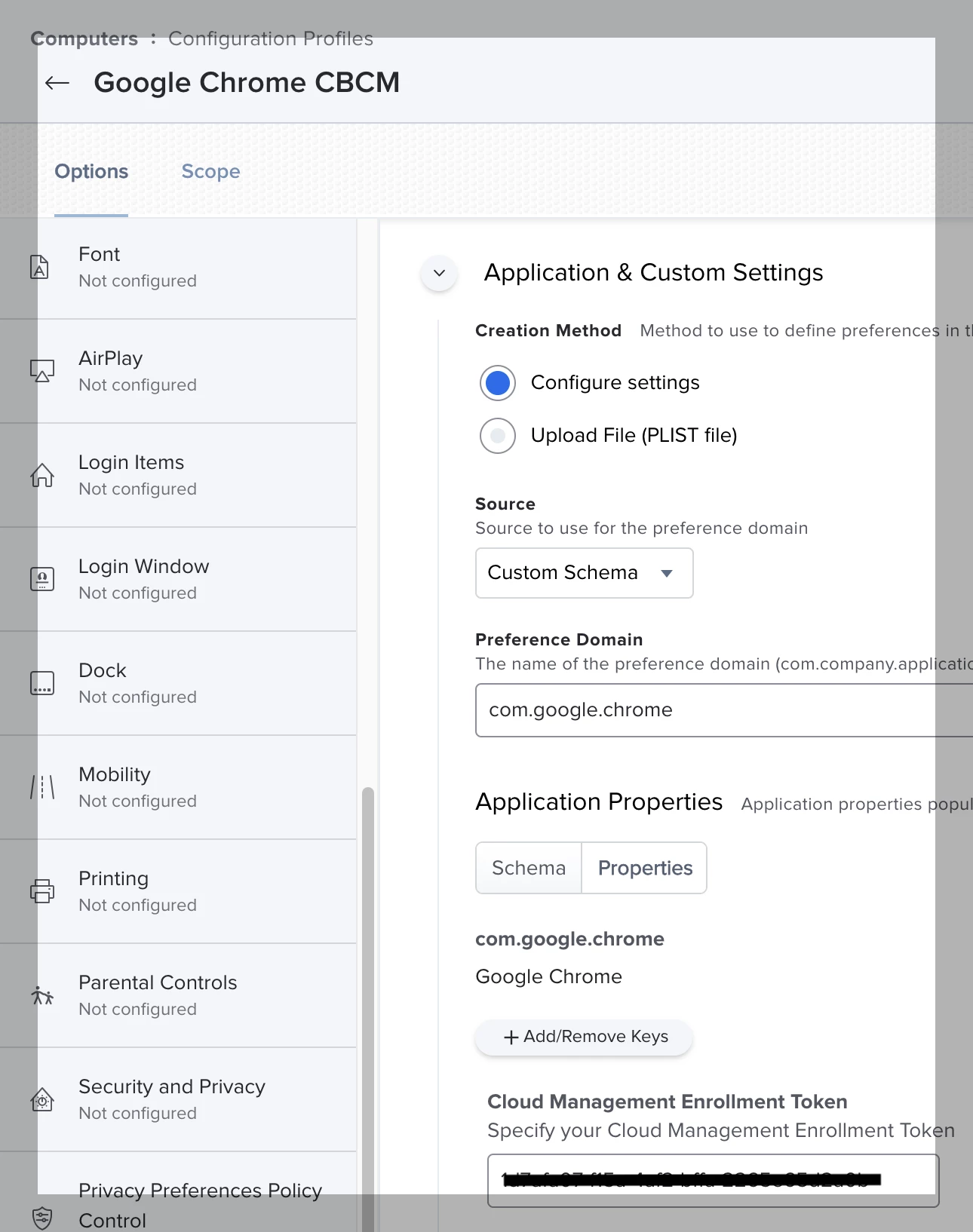Click the Parental Controls icon
The width and height of the screenshot is (973, 1232).
42,995
